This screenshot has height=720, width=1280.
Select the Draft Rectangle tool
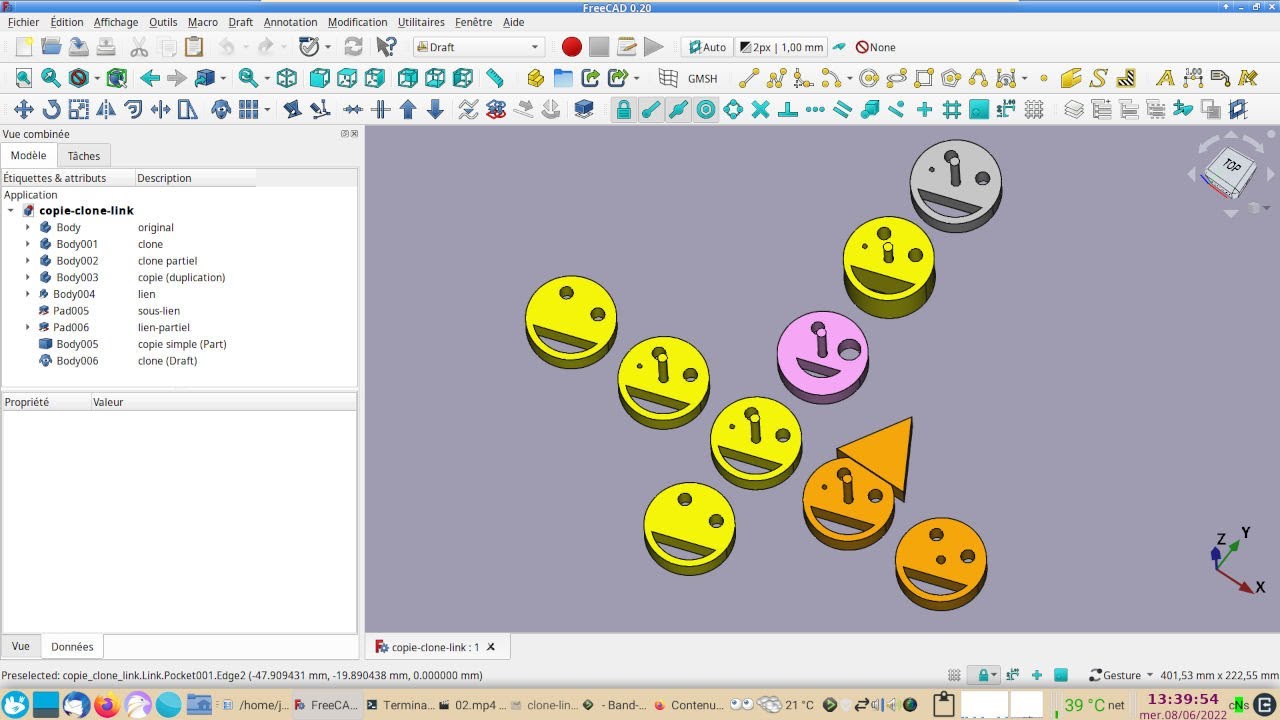point(924,78)
